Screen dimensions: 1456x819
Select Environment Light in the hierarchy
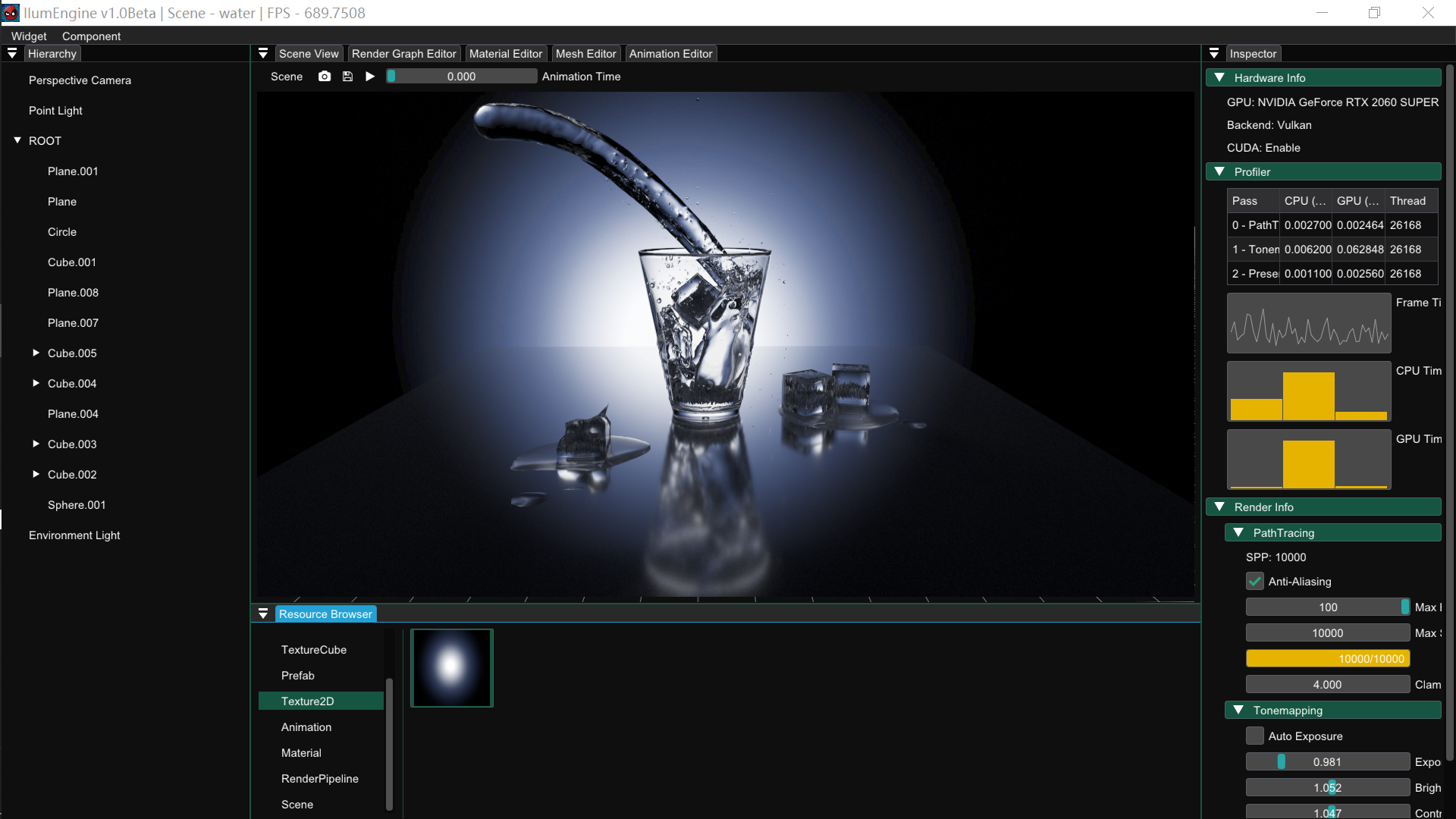(x=74, y=535)
